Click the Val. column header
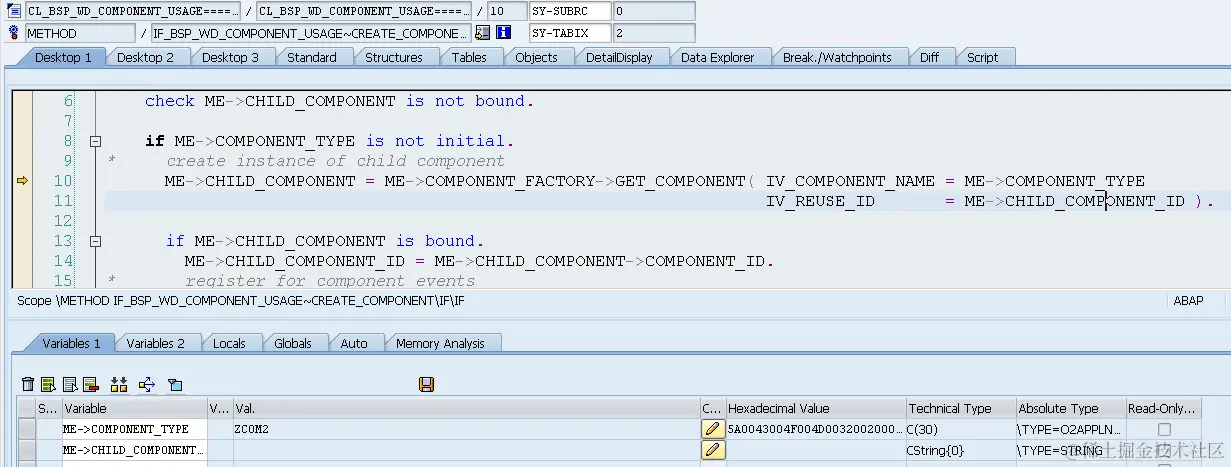1231x467 pixels. click(466, 408)
